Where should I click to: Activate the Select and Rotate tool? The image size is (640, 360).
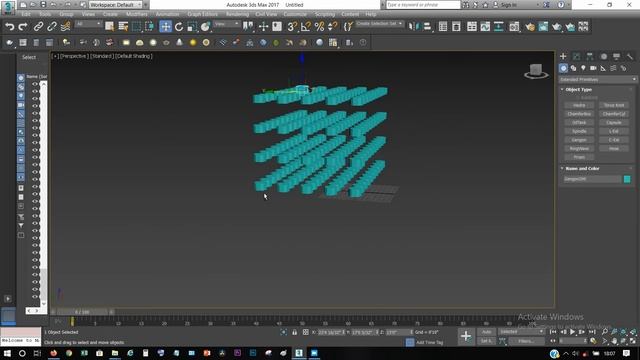[x=179, y=27]
